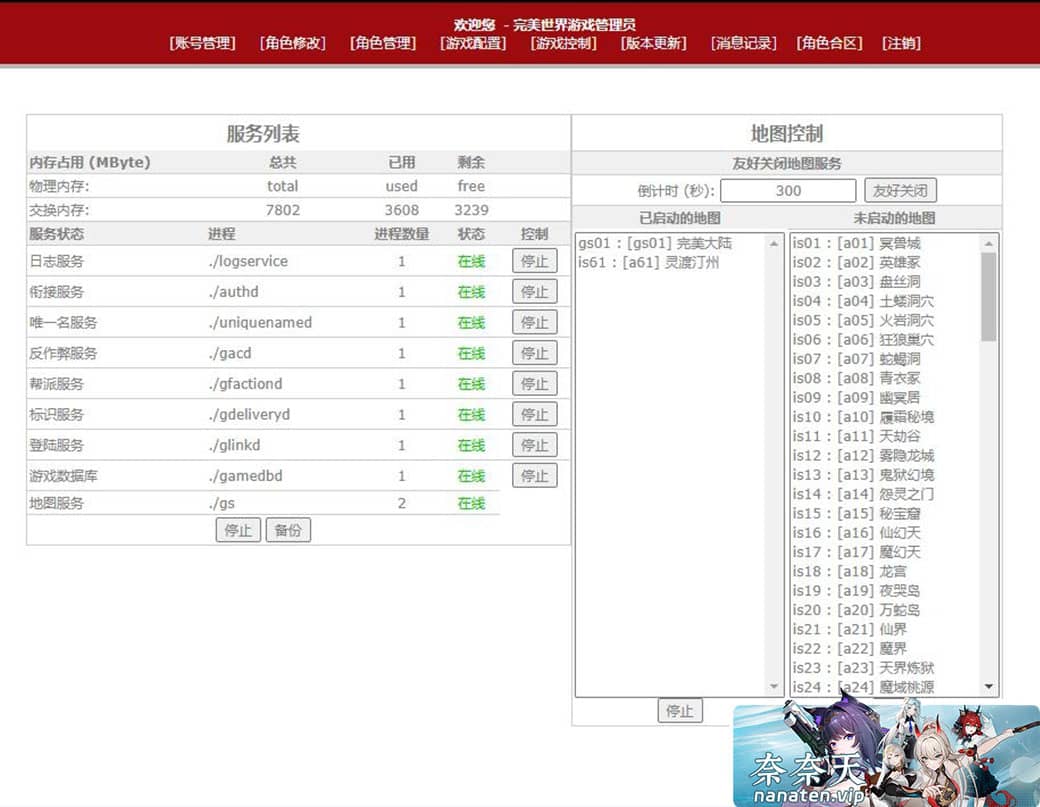Select is11 天劫谷 map entry

(x=885, y=436)
